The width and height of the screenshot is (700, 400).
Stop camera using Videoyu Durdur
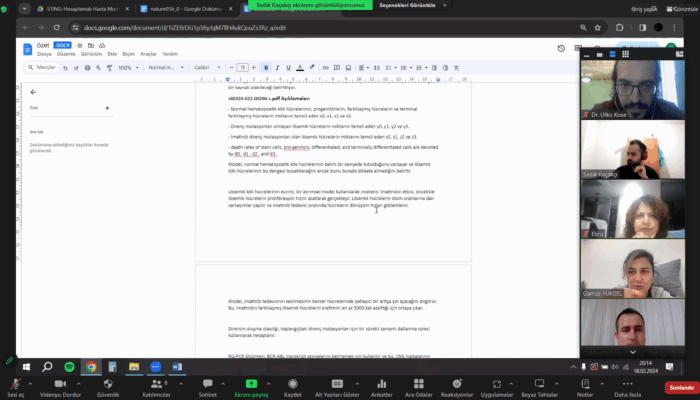click(59, 384)
